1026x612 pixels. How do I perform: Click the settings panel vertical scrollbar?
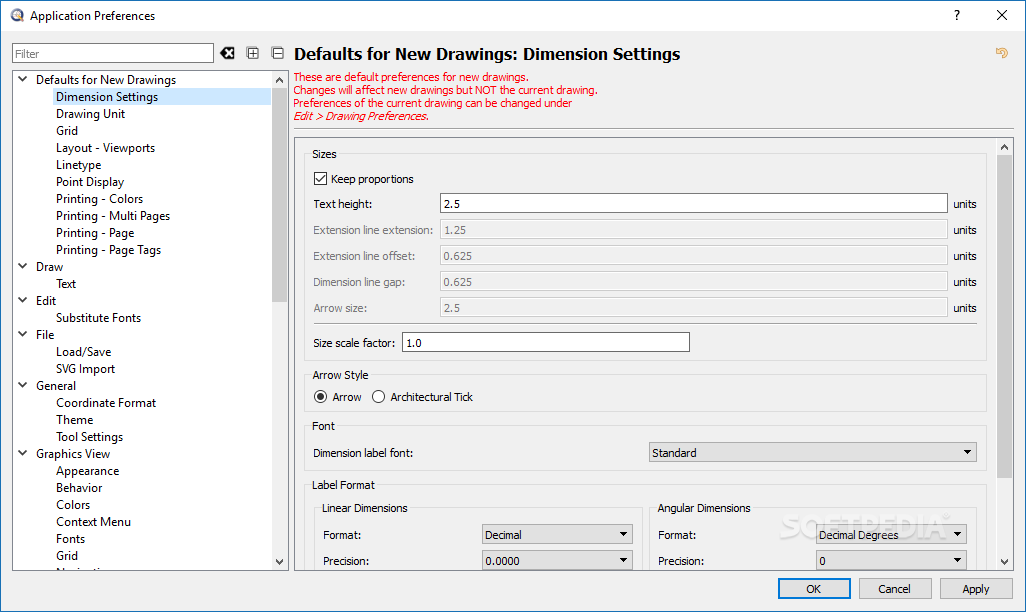1004,317
